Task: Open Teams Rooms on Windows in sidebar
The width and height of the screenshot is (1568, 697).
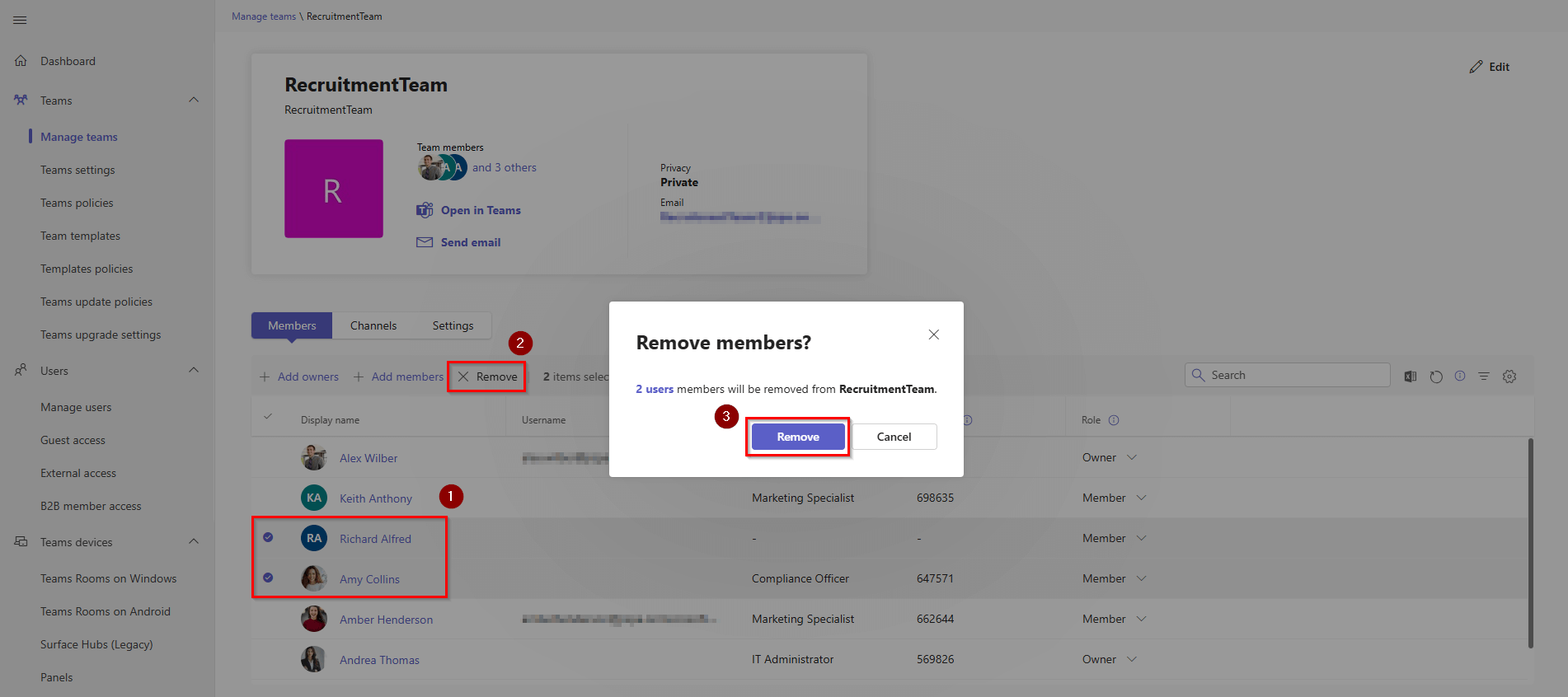Action: click(108, 578)
